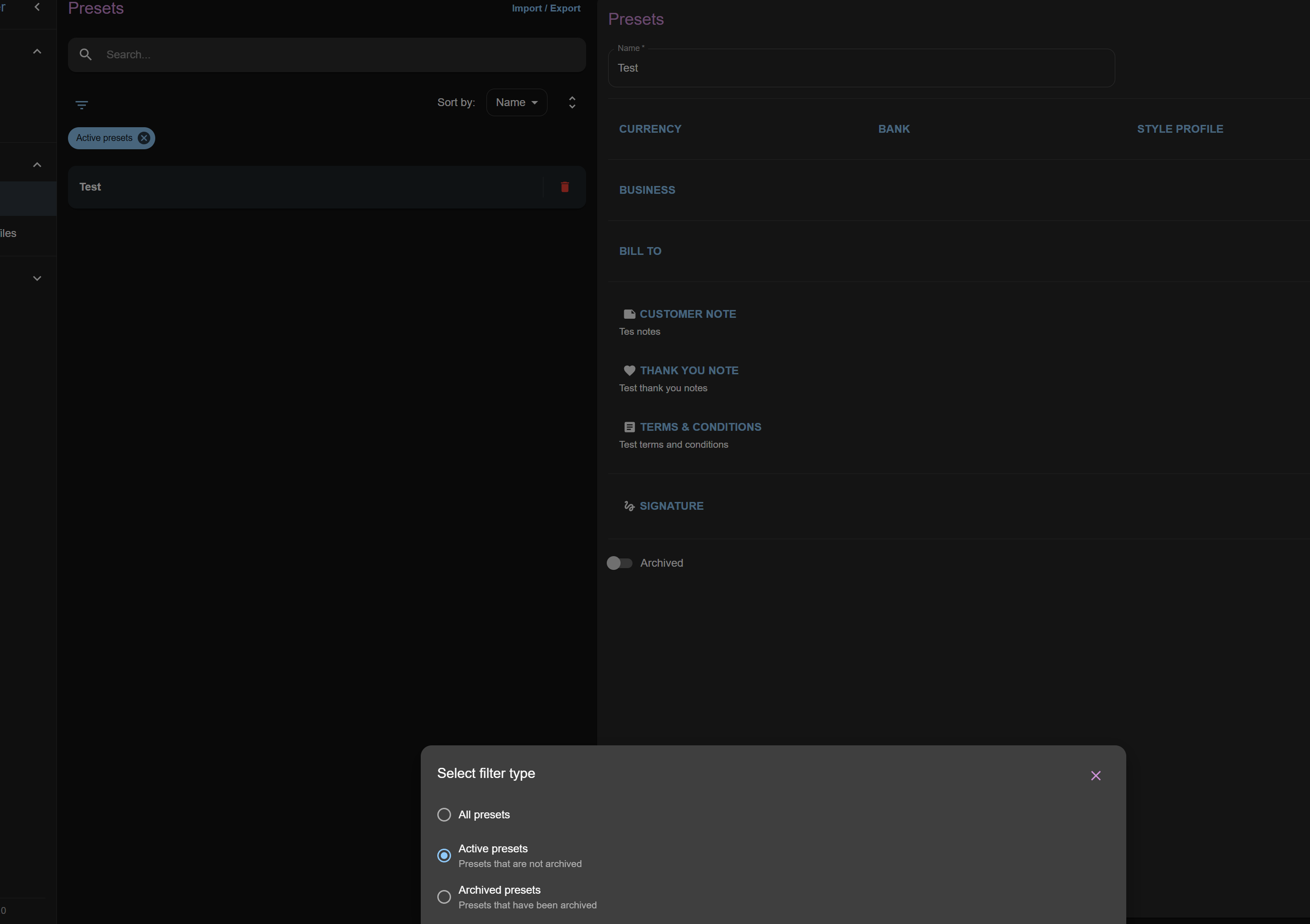Viewport: 1310px width, 924px height.
Task: Click 'Presets that are not archived' description
Action: [520, 864]
